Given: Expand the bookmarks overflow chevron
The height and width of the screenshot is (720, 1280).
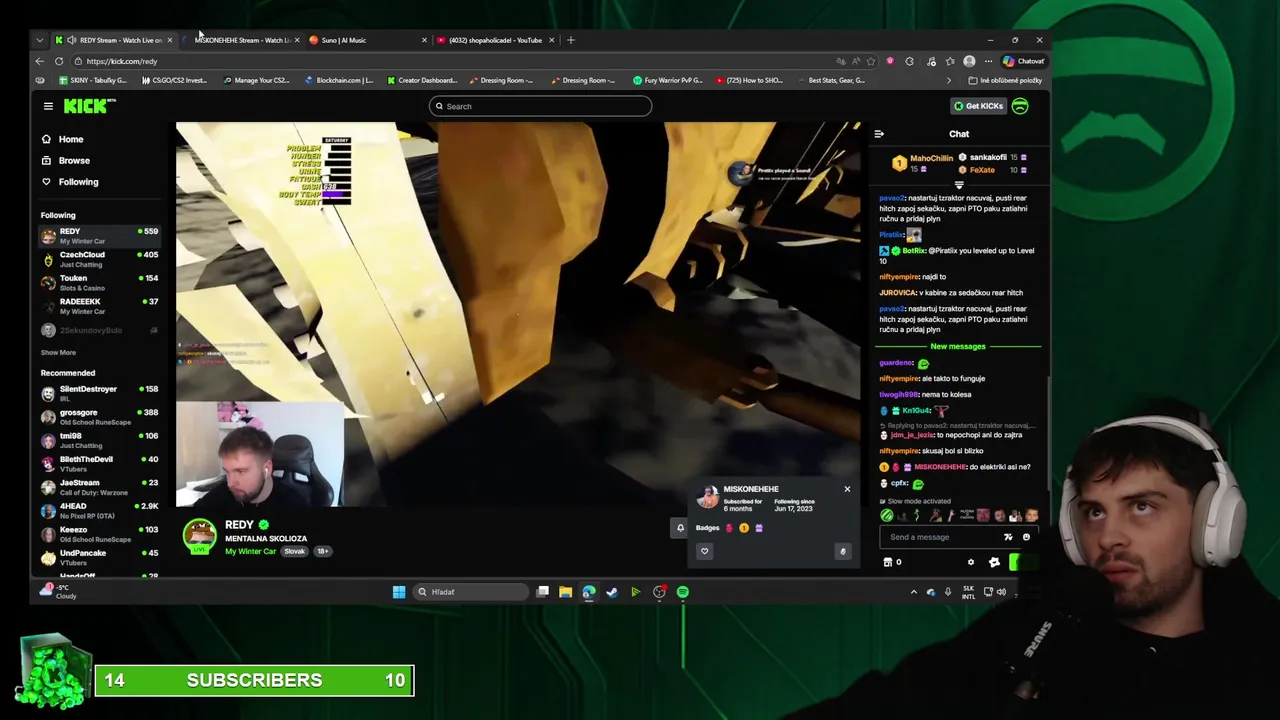Looking at the screenshot, I should [x=949, y=80].
